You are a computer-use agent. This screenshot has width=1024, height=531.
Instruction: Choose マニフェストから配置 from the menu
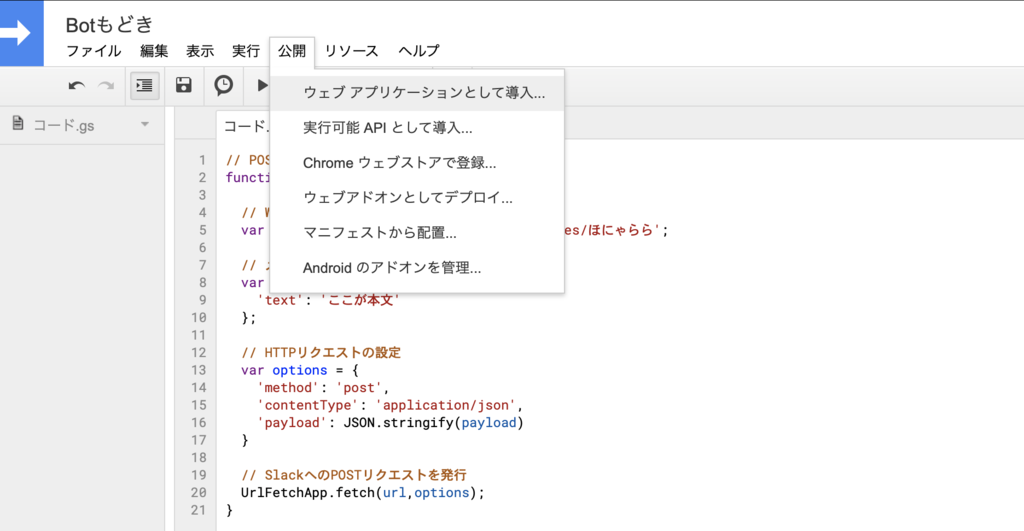(x=380, y=233)
